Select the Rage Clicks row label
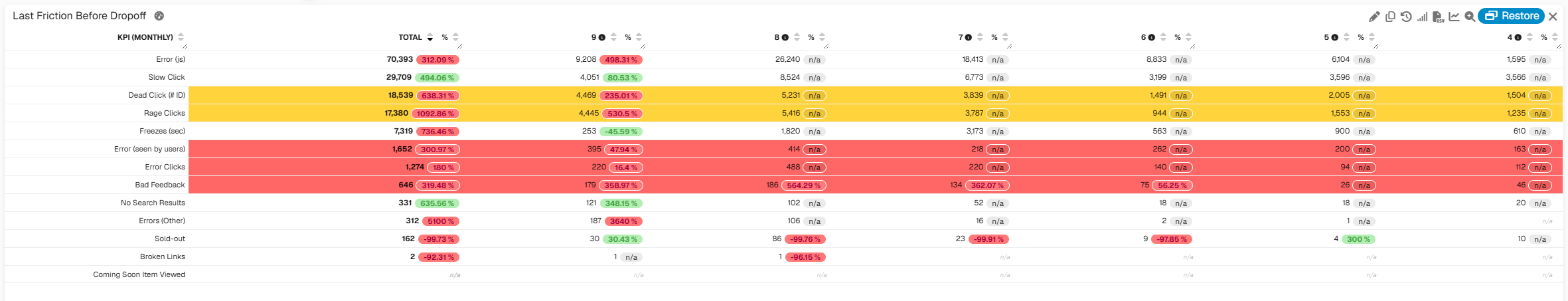The image size is (1568, 301). (165, 113)
